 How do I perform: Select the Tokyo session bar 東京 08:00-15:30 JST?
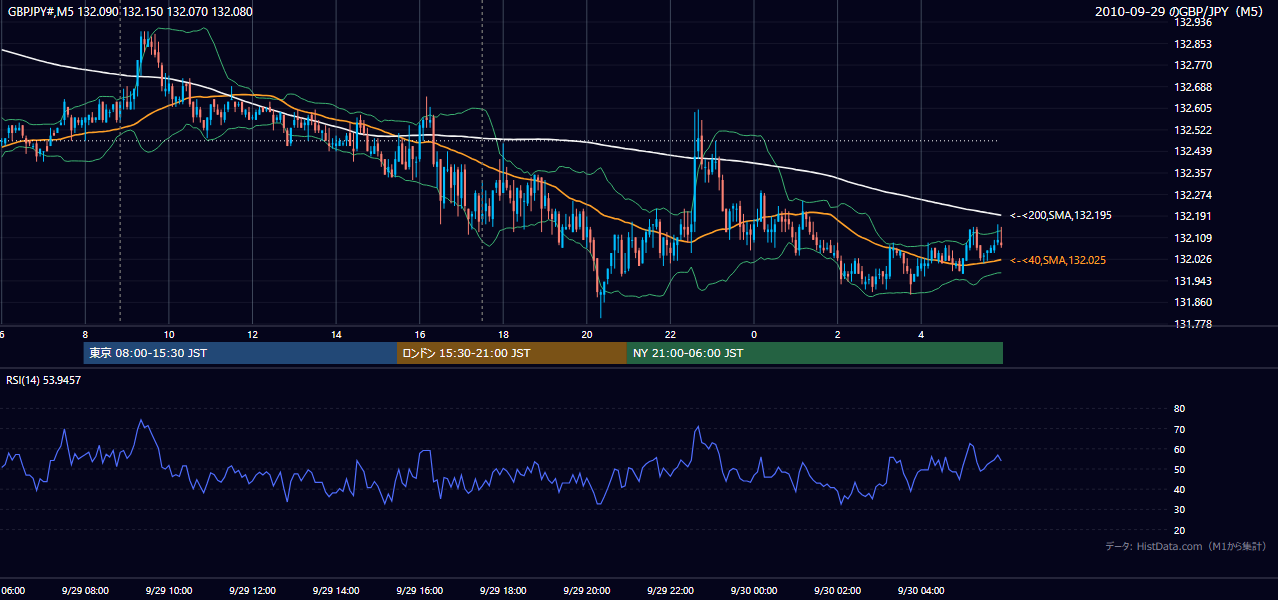click(x=240, y=353)
